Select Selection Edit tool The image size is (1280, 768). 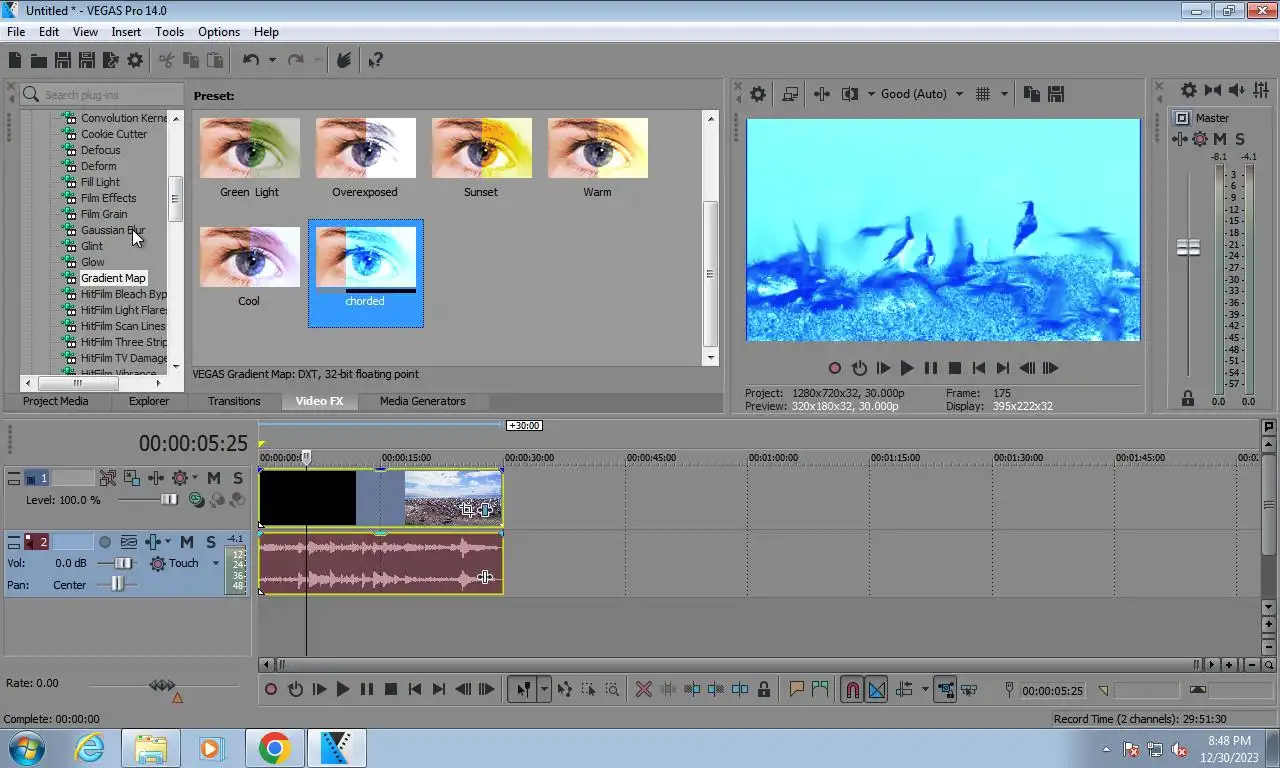(588, 689)
